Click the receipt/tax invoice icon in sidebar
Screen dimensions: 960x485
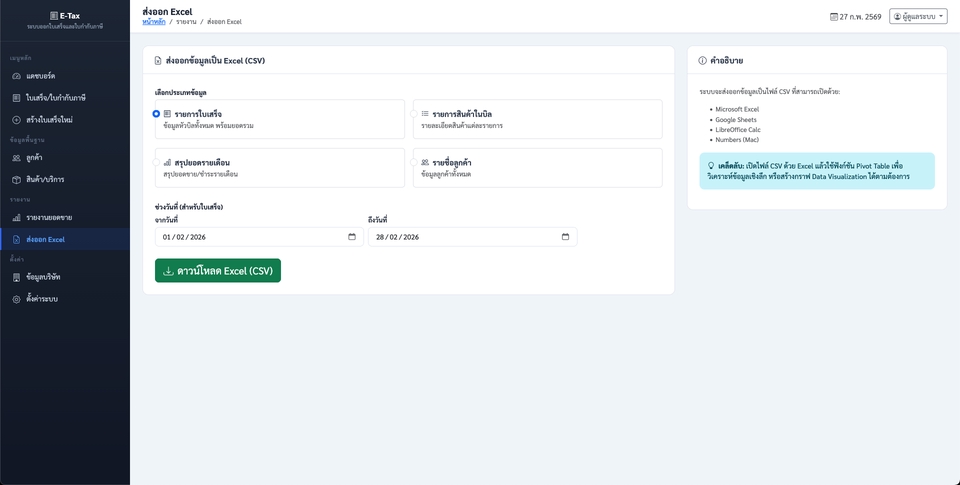[16, 98]
